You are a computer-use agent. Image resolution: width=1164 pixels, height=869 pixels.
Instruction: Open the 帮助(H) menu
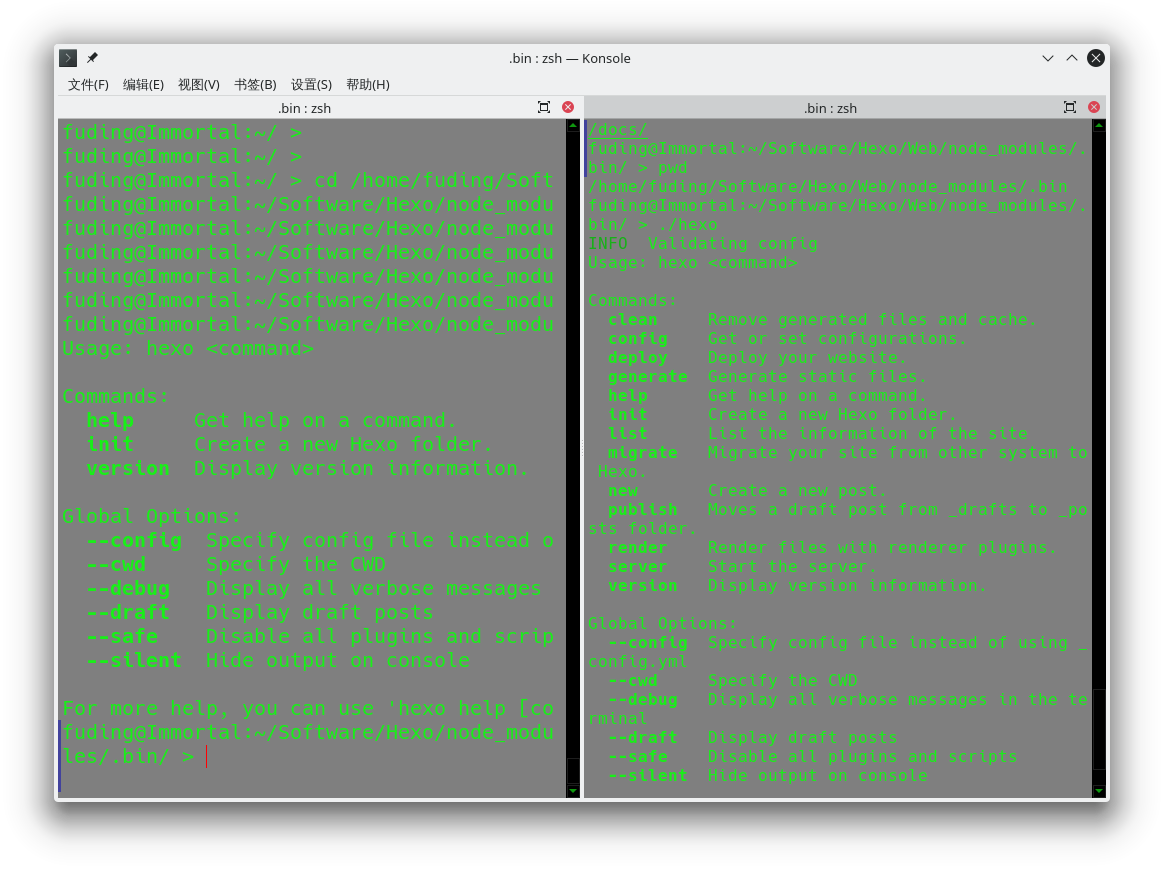pyautogui.click(x=367, y=85)
